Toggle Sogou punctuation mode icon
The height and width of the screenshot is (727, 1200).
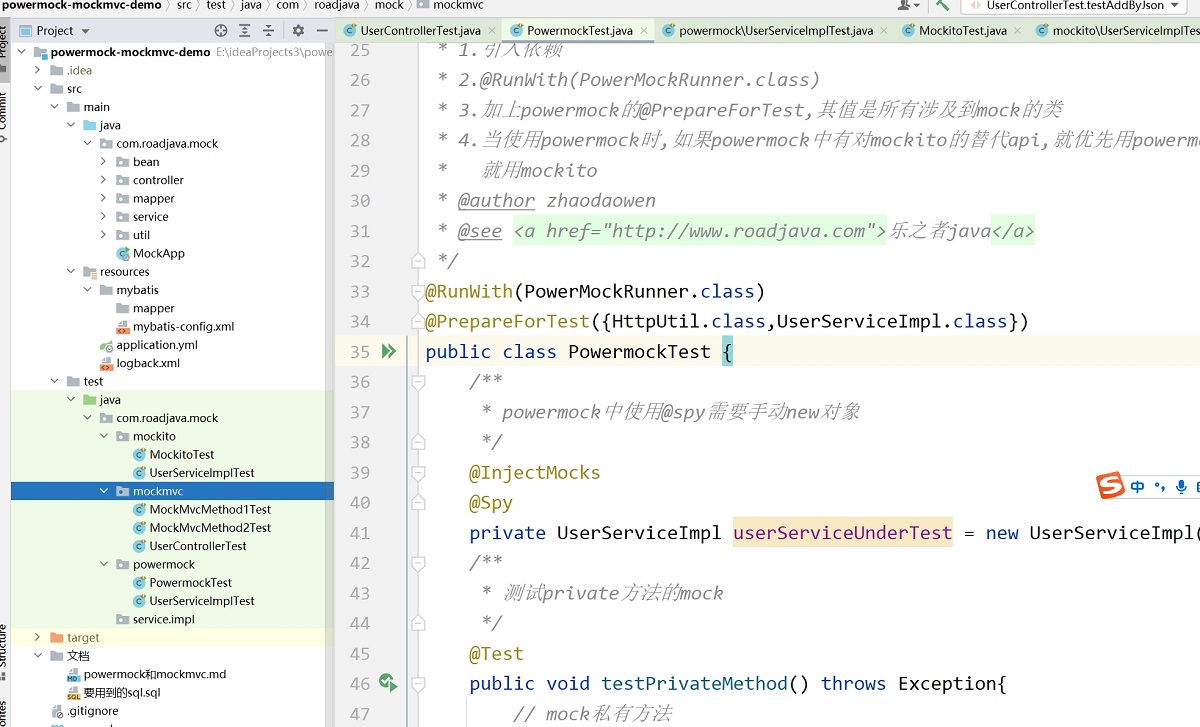click(x=1160, y=487)
